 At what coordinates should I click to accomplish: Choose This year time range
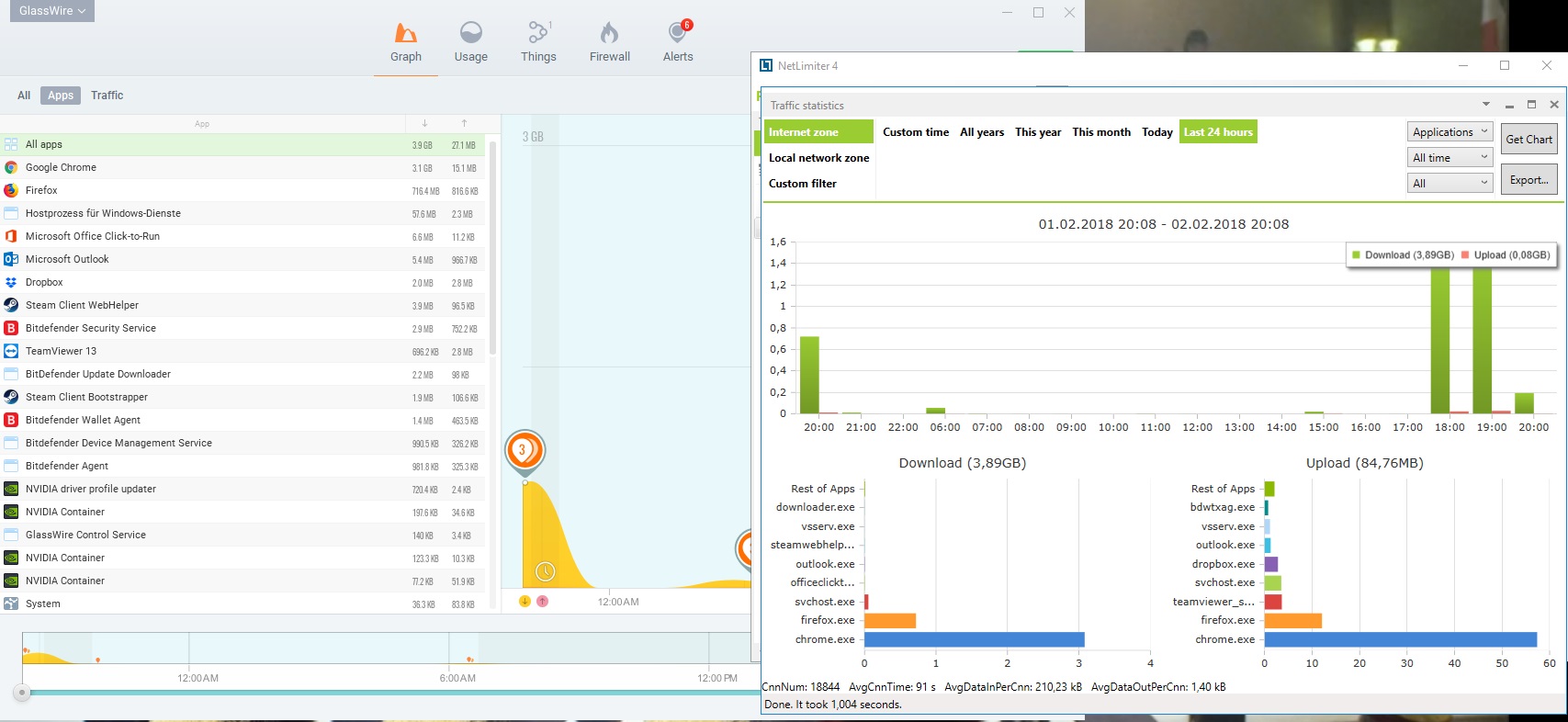point(1038,132)
